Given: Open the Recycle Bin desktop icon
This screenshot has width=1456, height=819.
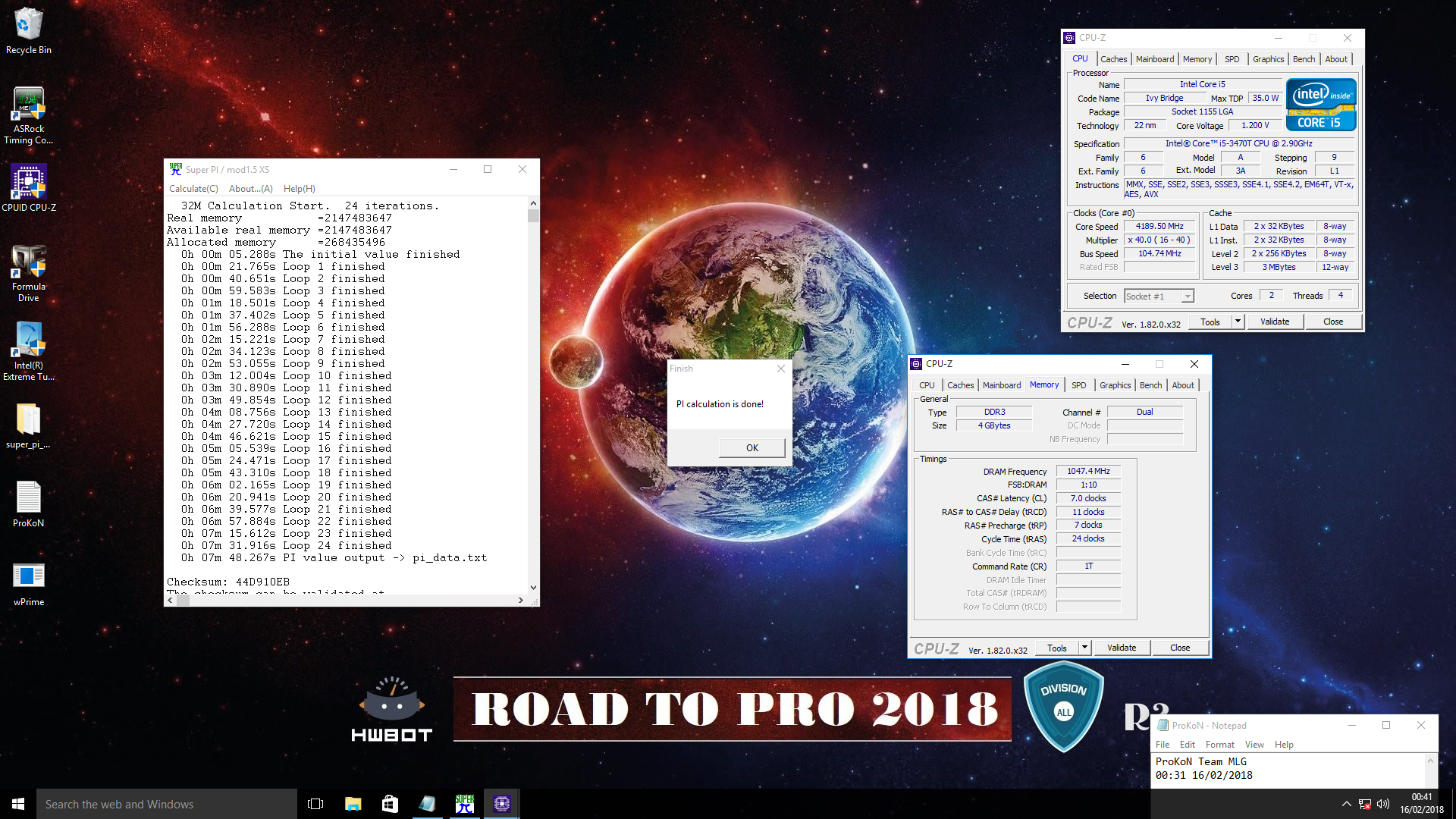Looking at the screenshot, I should coord(28,30).
